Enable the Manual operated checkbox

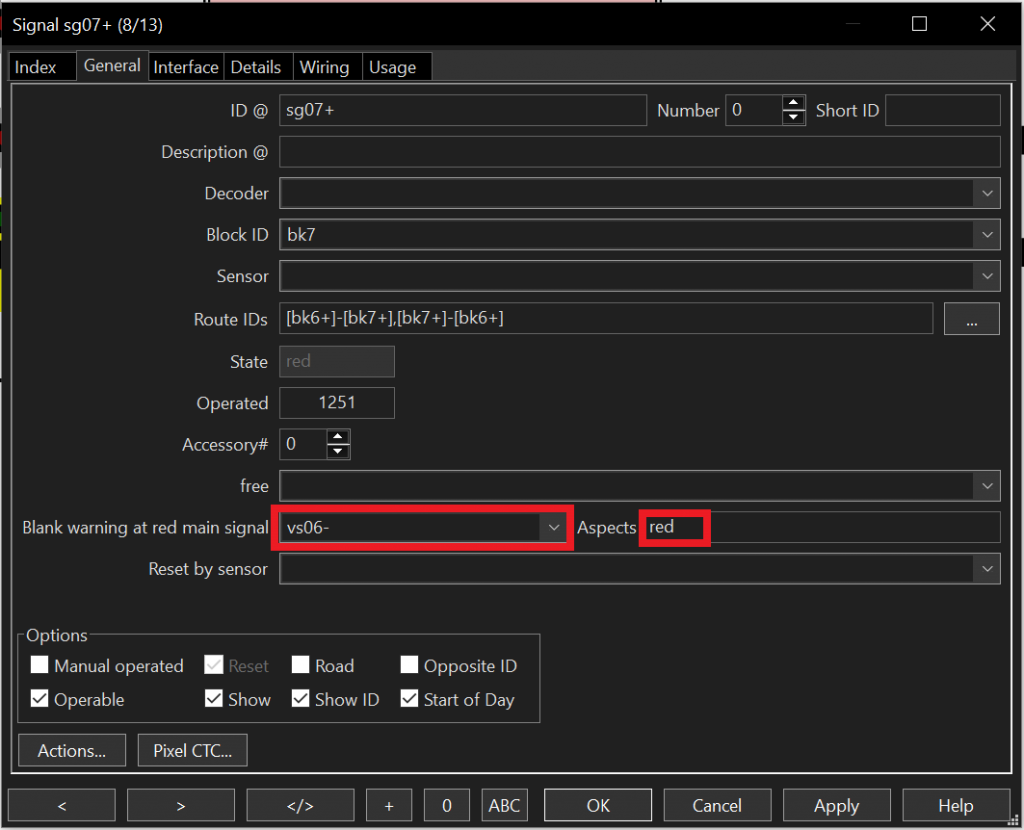[x=40, y=666]
